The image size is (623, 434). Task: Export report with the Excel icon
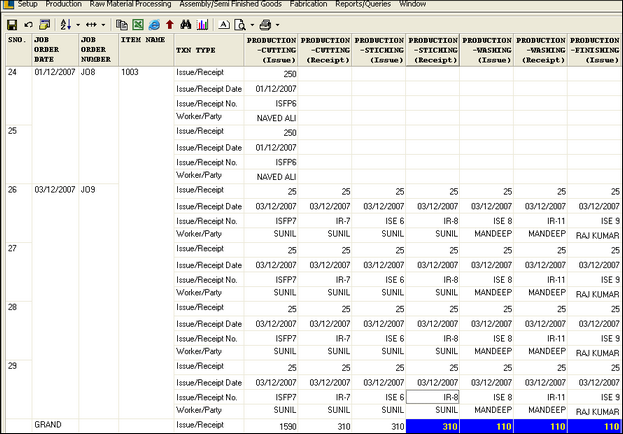coord(137,25)
